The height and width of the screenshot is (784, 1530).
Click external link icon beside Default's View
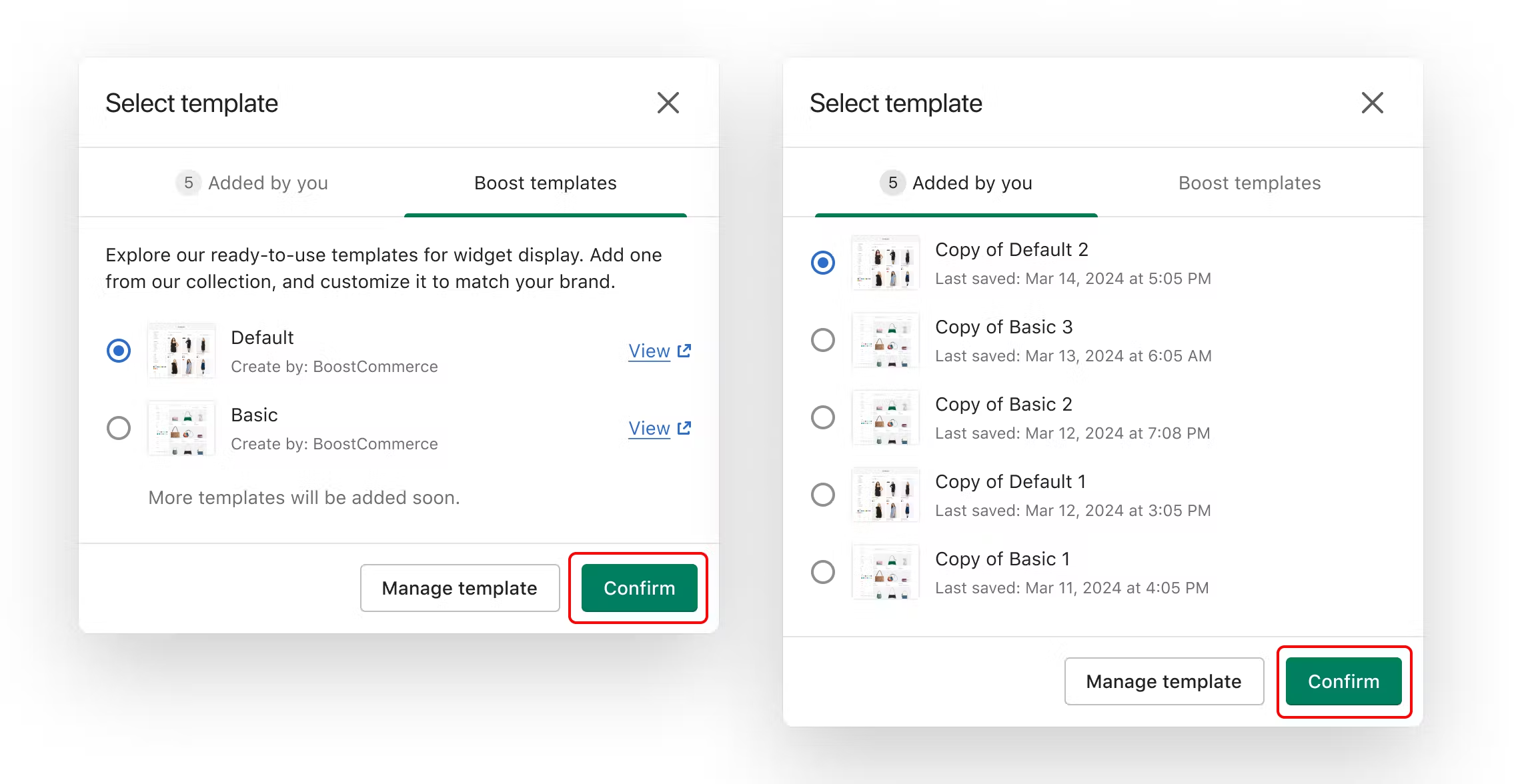pos(684,351)
